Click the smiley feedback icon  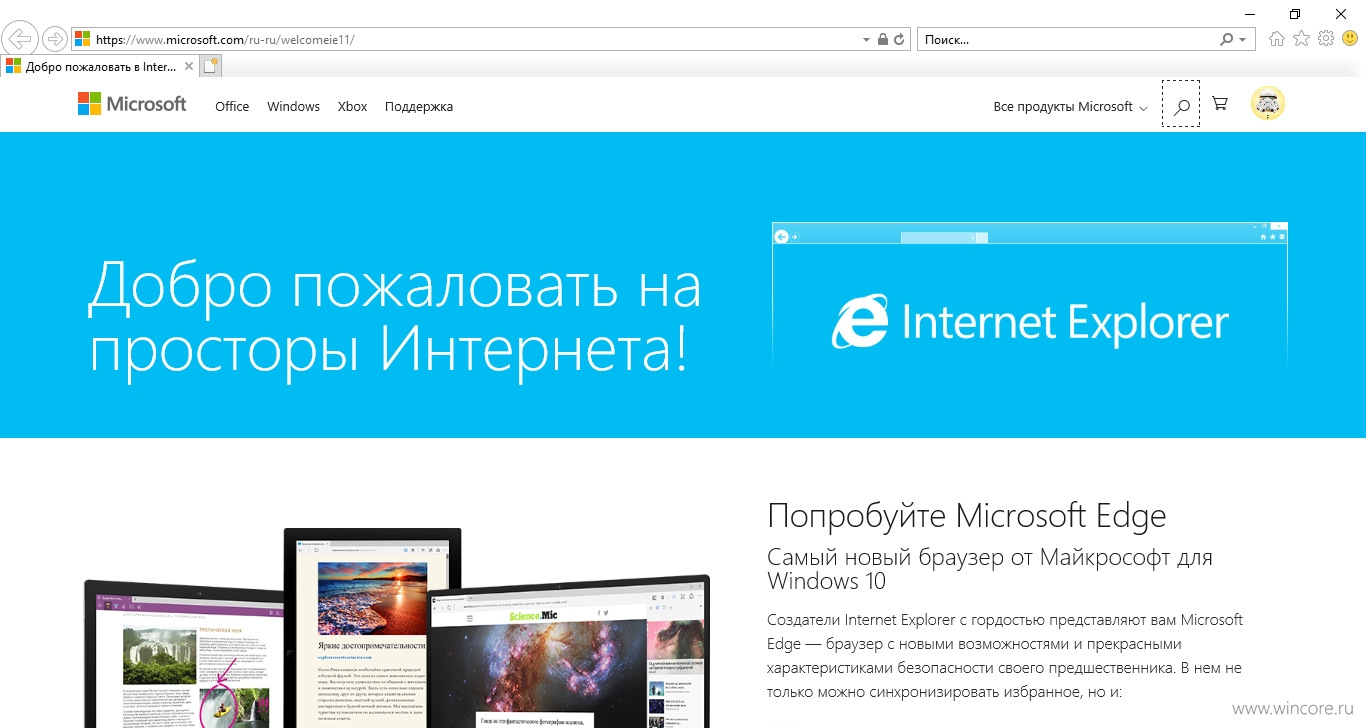tap(1350, 39)
